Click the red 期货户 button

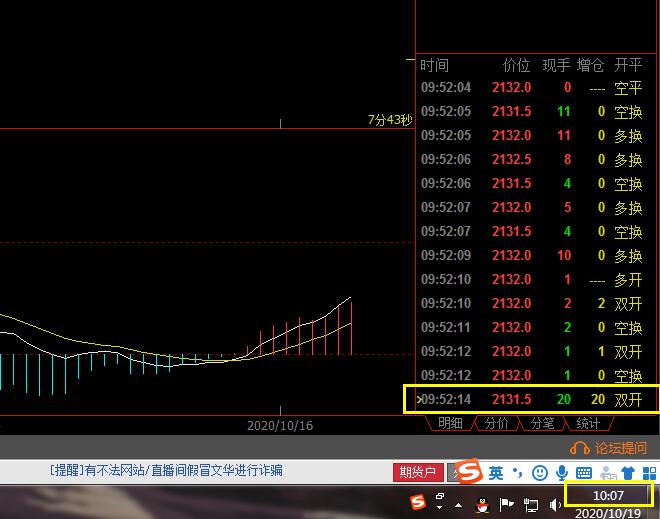coord(418,472)
